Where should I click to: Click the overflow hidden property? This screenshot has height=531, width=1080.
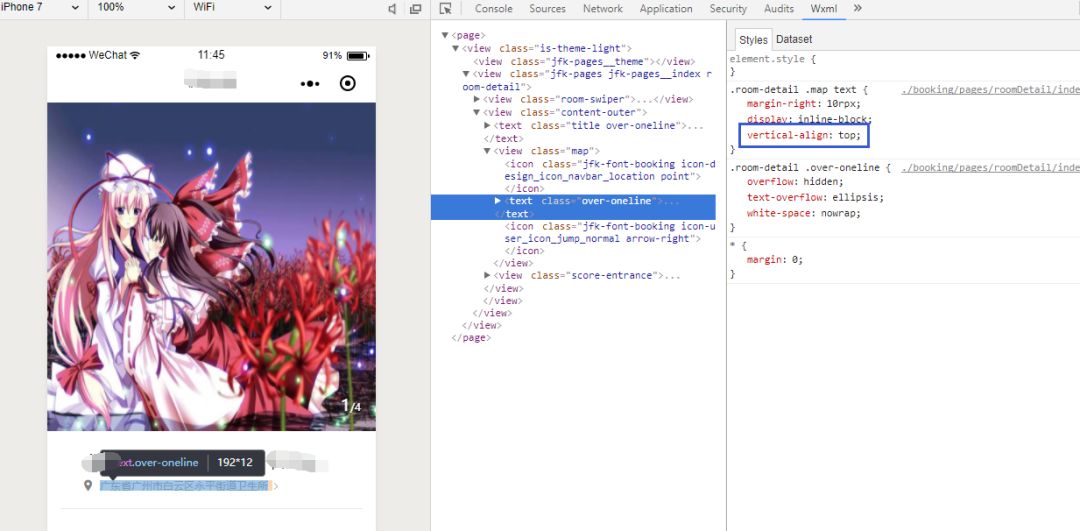pos(795,182)
